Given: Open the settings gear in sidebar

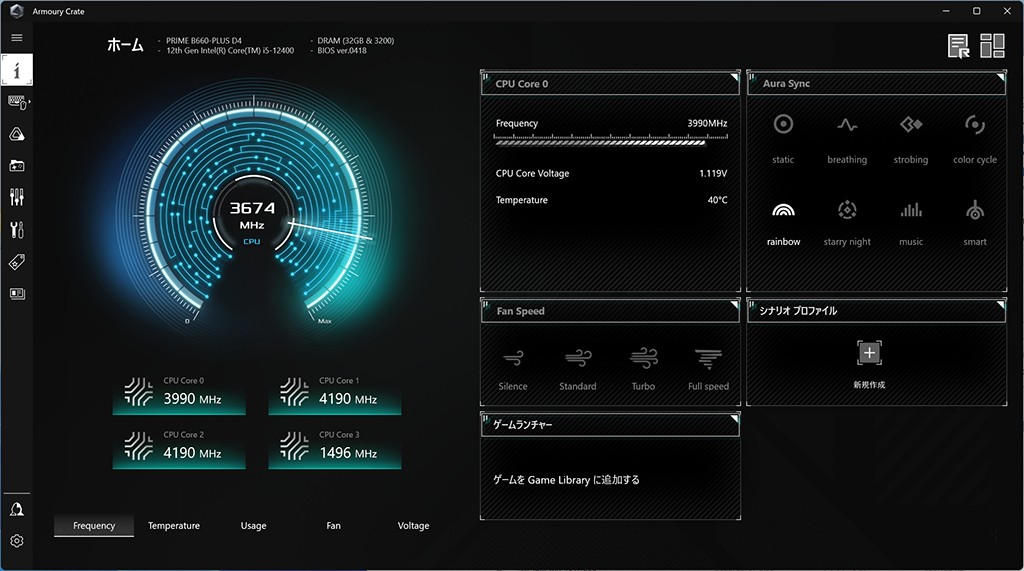Looking at the screenshot, I should pos(17,541).
